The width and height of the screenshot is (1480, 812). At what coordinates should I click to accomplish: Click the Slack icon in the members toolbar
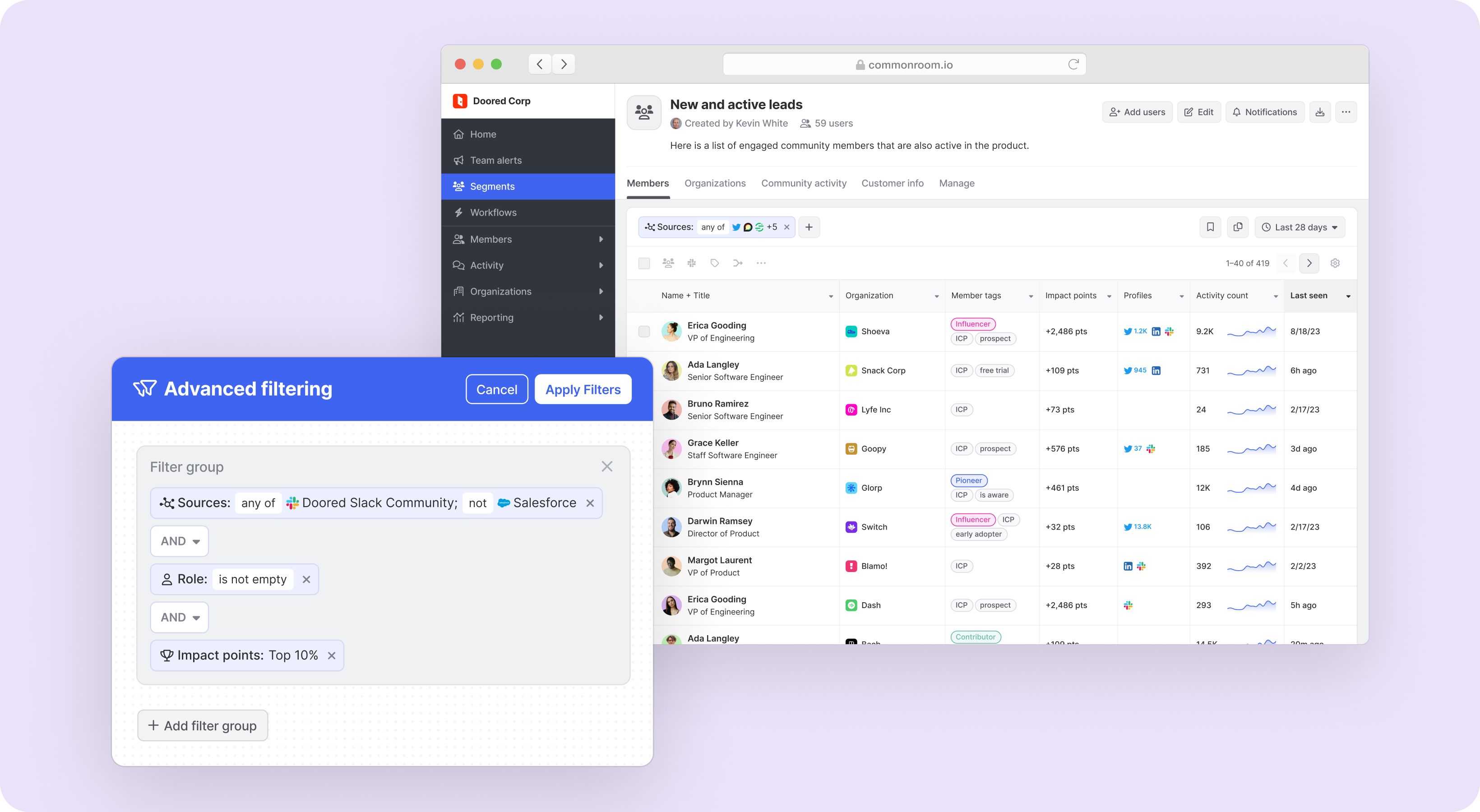[691, 263]
